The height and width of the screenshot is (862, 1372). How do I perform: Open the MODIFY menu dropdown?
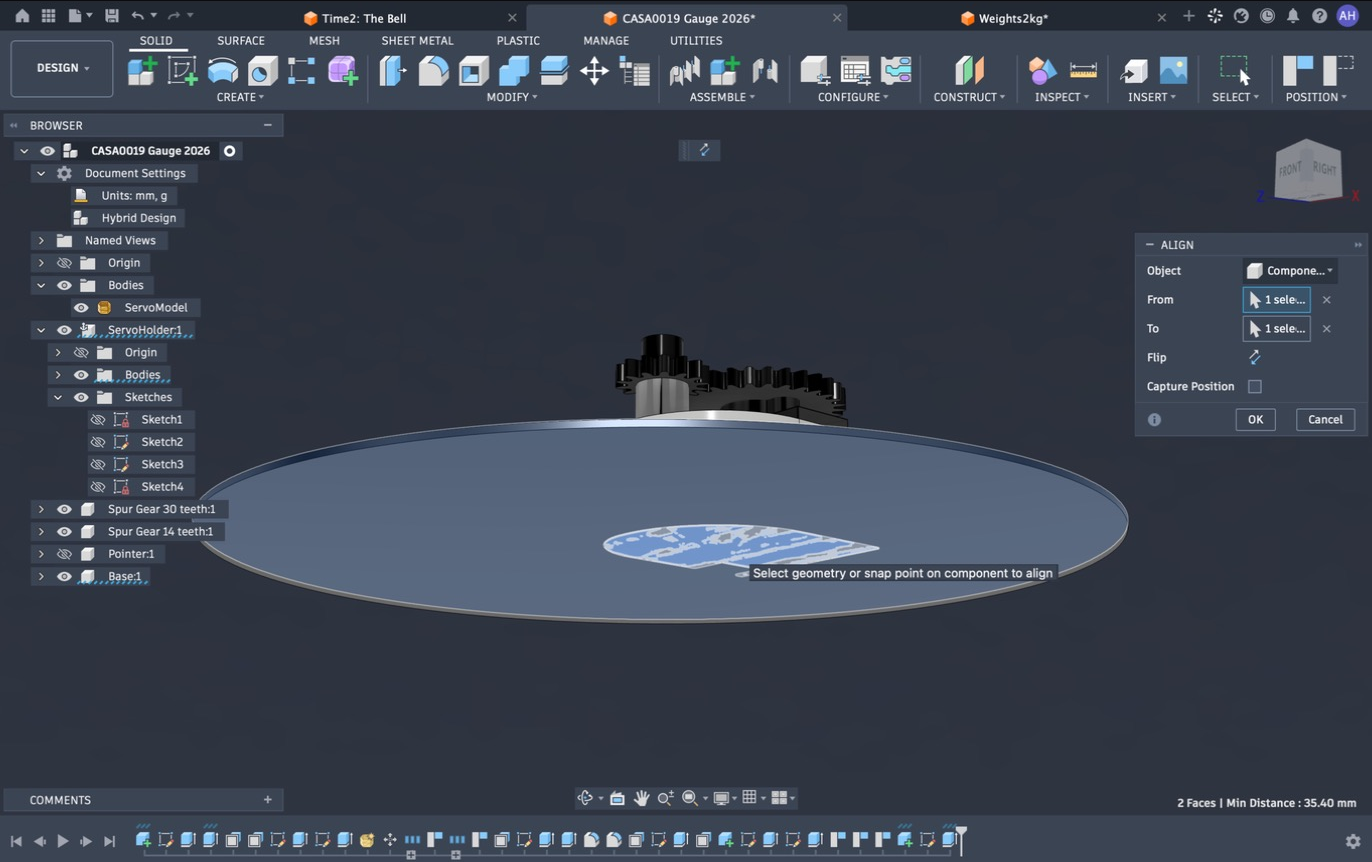tap(512, 97)
